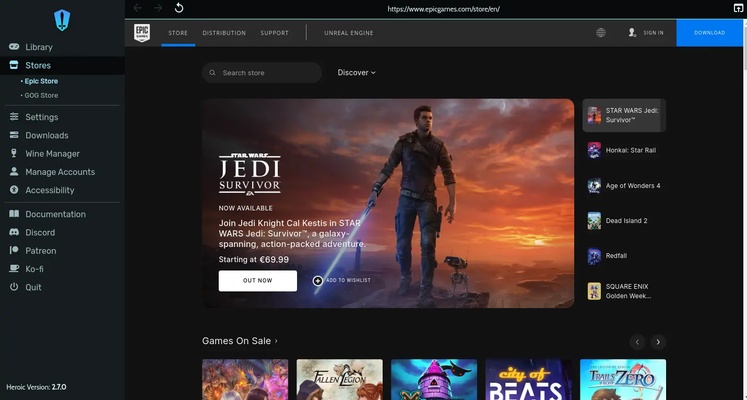Click the Patreon logo icon
This screenshot has width=747, height=400.
click(x=14, y=250)
